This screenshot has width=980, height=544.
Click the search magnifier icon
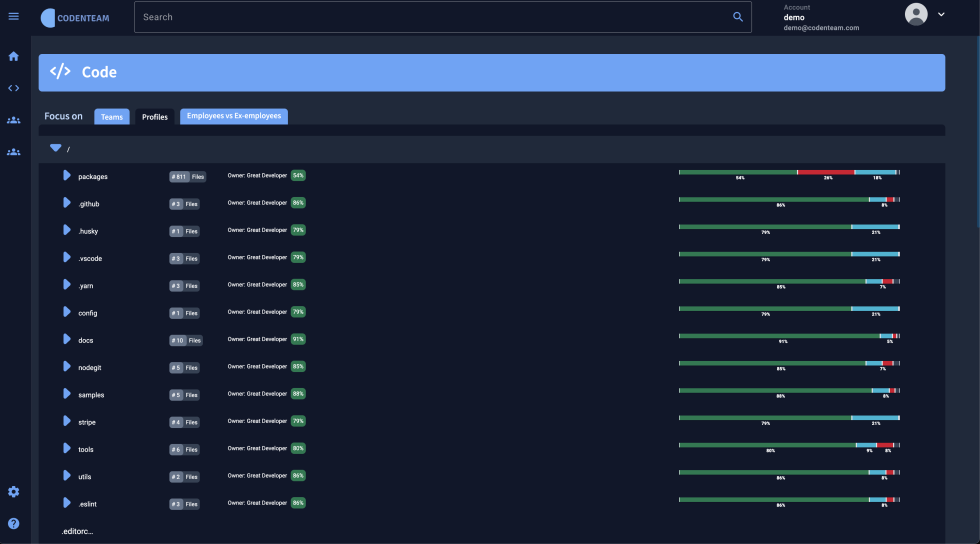[x=738, y=17]
